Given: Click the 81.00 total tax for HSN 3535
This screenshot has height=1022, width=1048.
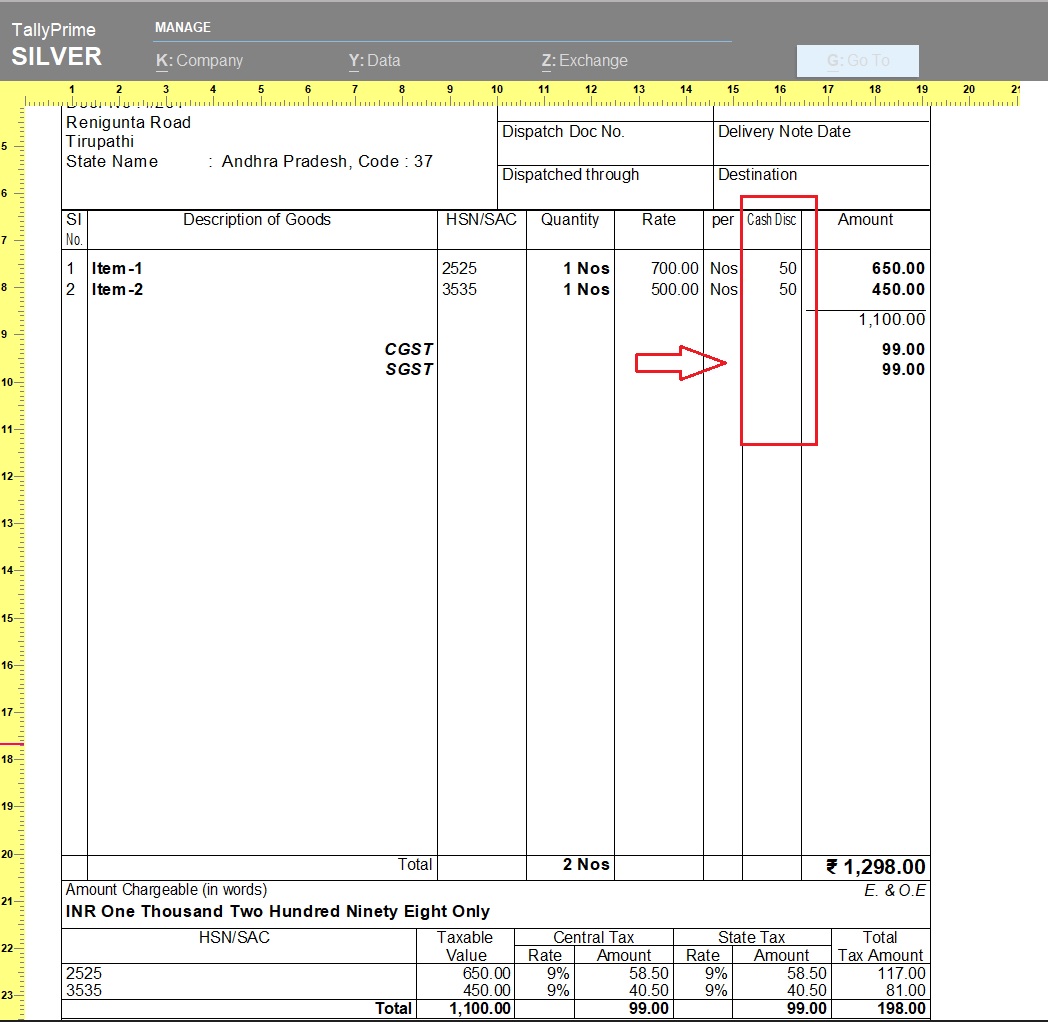Looking at the screenshot, I should (905, 991).
